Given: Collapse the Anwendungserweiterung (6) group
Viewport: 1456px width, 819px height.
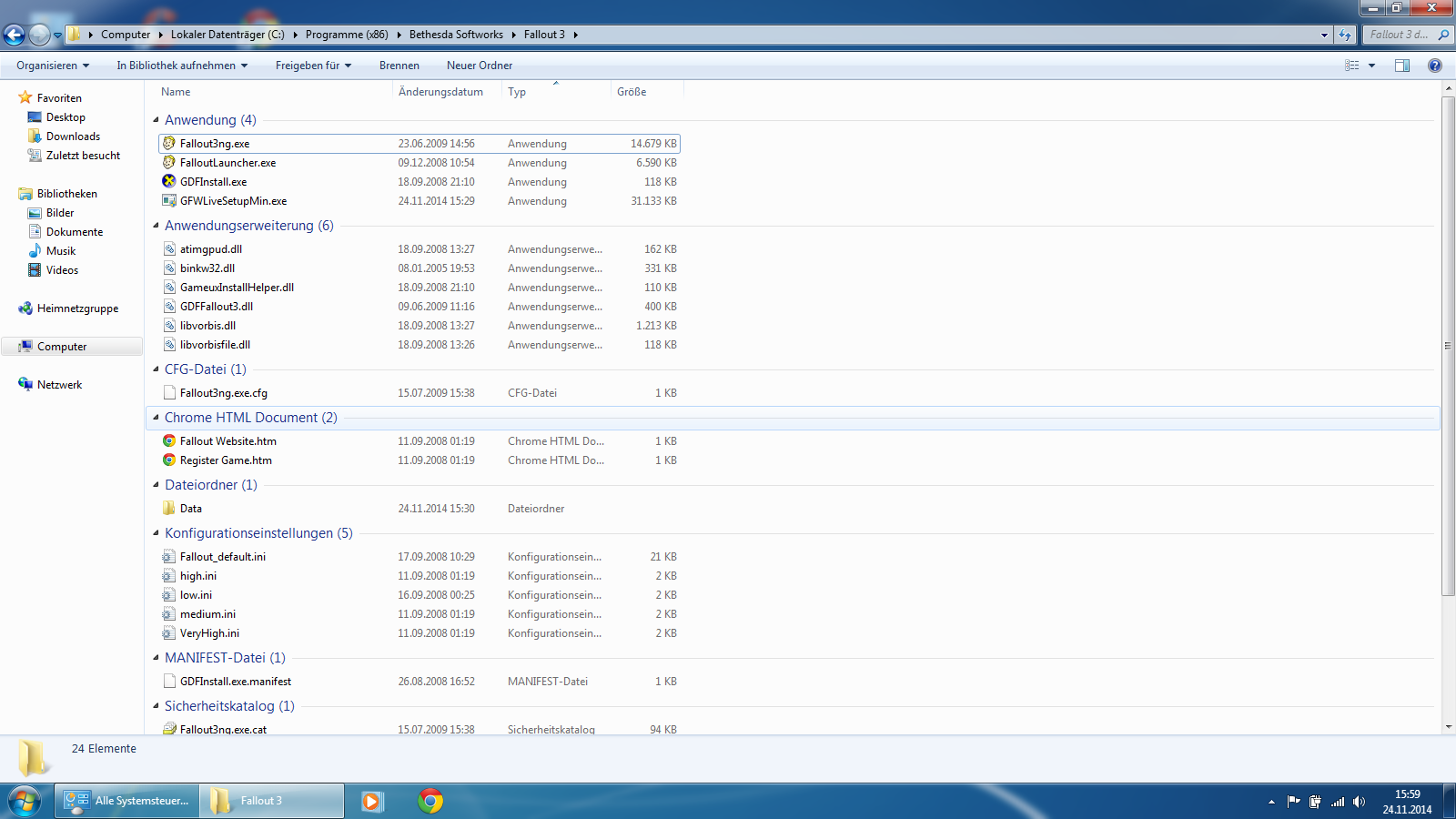Looking at the screenshot, I should pos(156,225).
